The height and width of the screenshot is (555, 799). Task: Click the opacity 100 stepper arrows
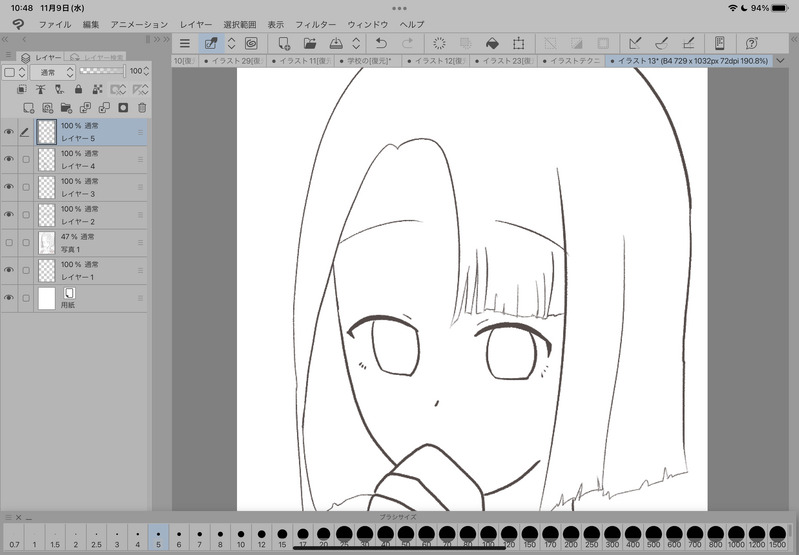pyautogui.click(x=147, y=71)
